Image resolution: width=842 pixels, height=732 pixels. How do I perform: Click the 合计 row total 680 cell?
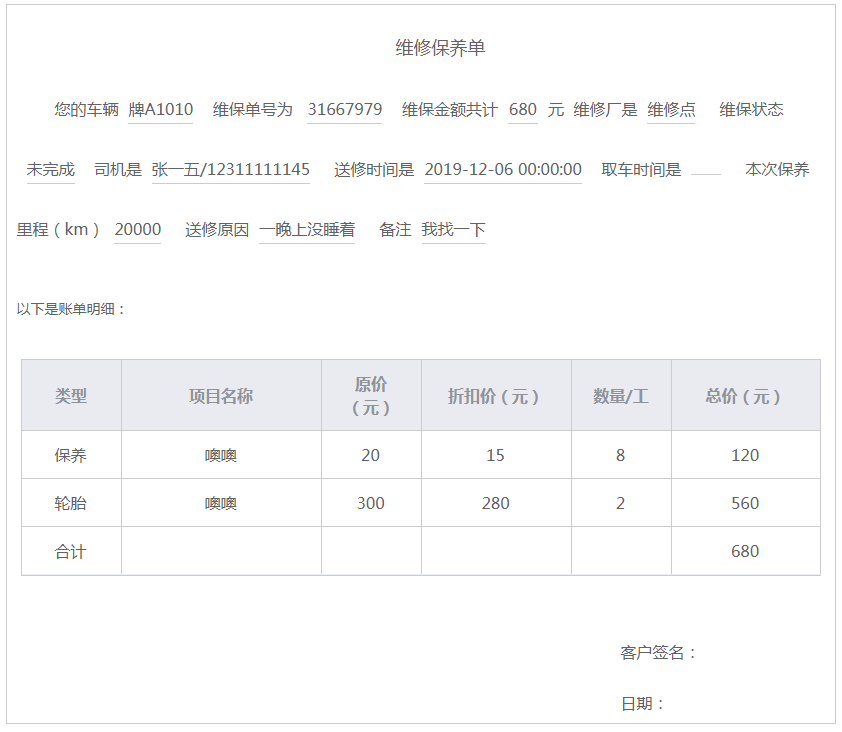[745, 551]
